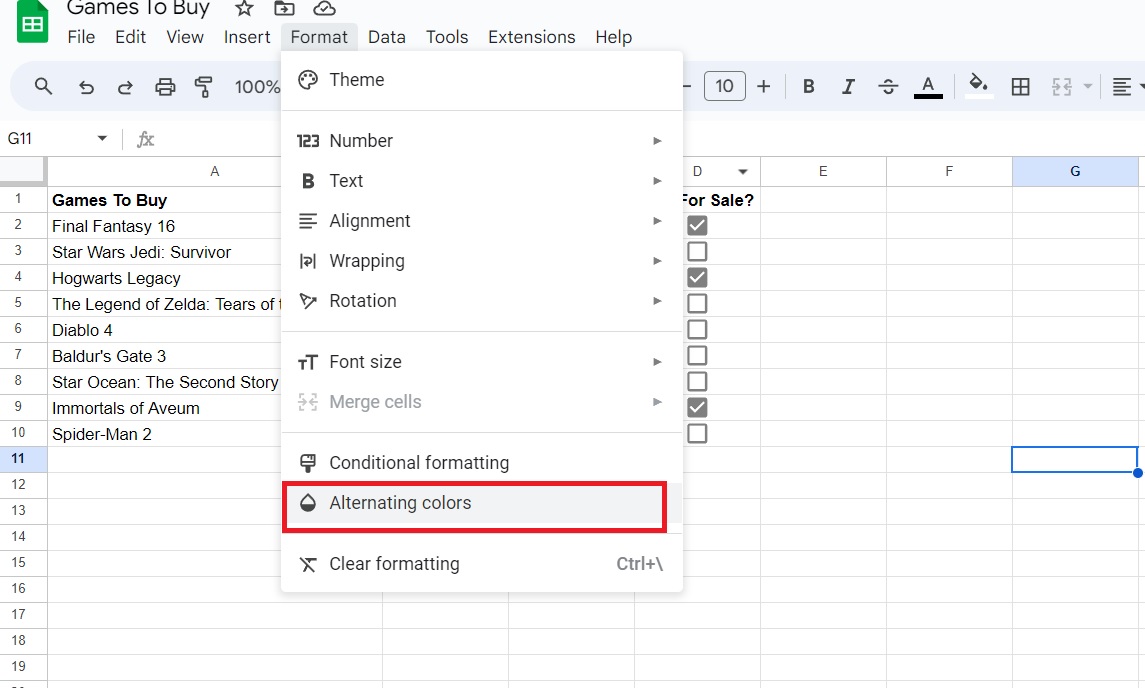
Task: Rename the Games To Buy document title
Action: [x=138, y=9]
